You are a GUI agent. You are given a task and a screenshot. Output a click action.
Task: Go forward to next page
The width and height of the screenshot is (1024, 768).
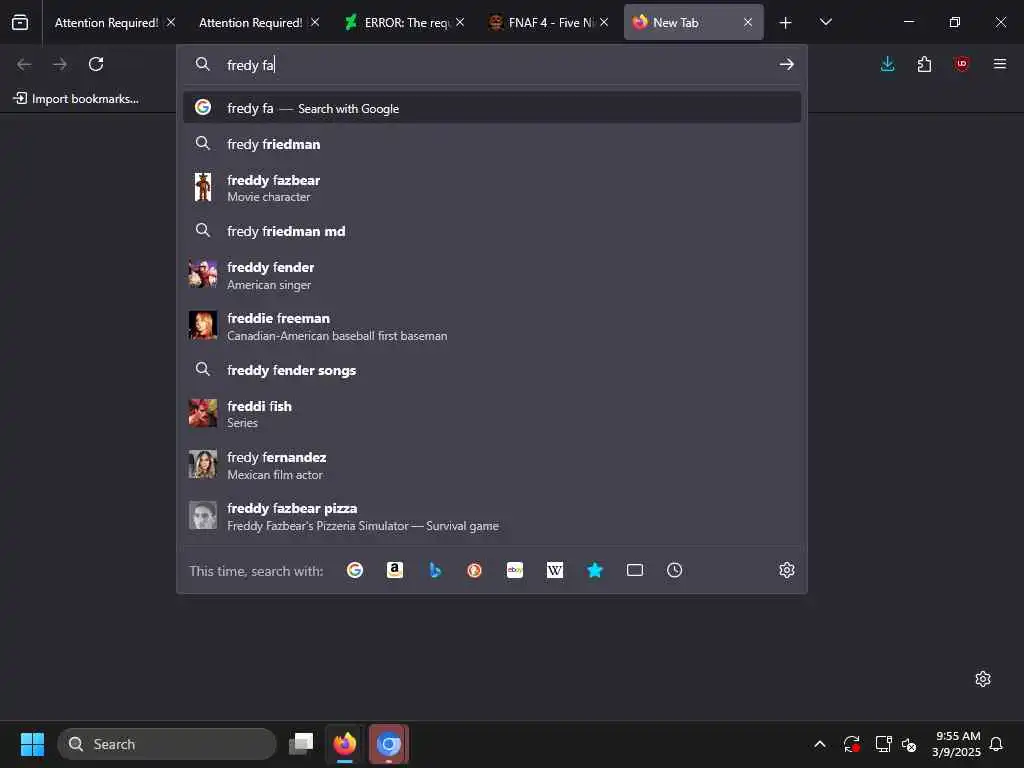(60, 64)
